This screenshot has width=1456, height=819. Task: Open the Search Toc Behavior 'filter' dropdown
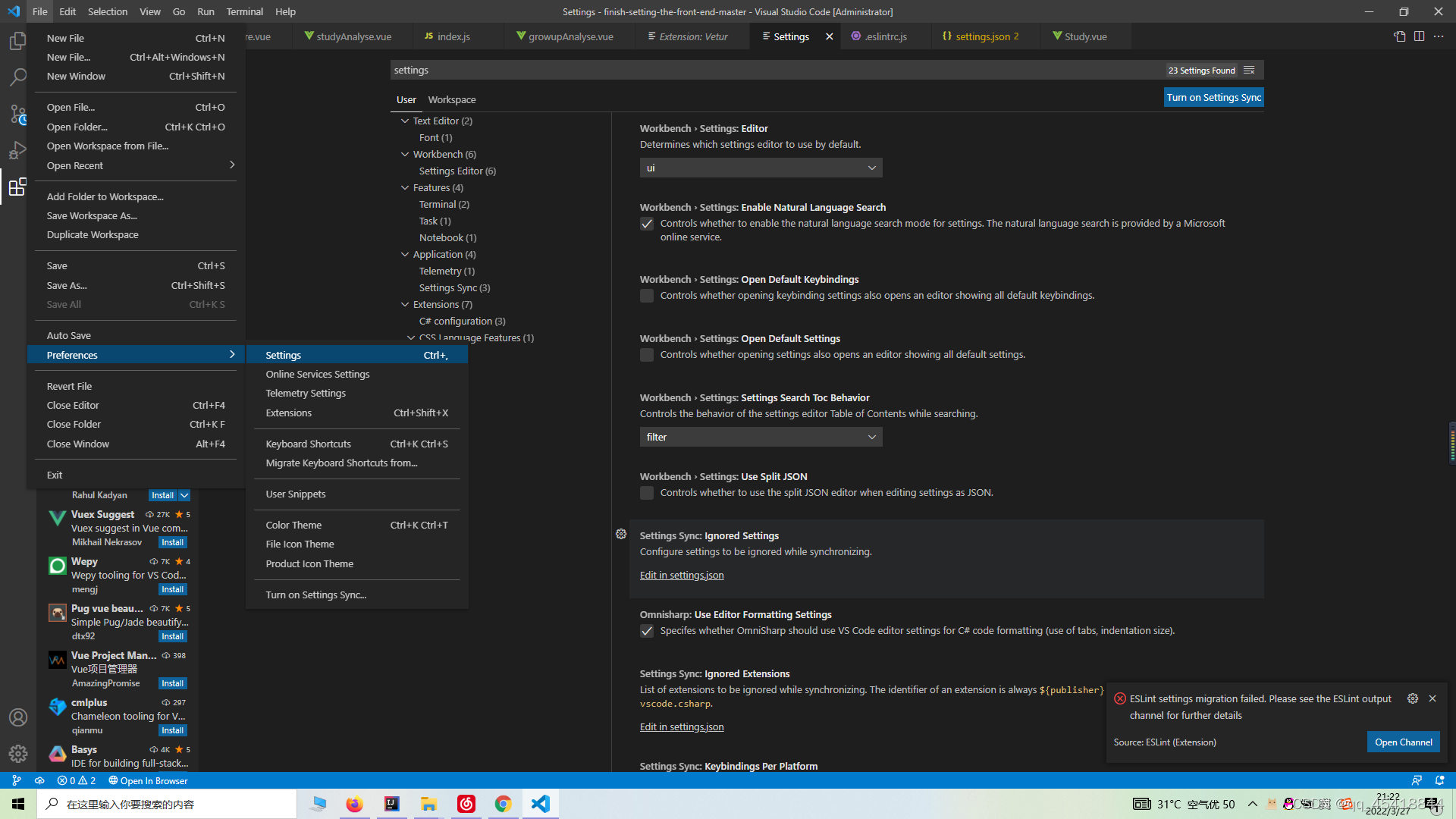[x=761, y=437]
